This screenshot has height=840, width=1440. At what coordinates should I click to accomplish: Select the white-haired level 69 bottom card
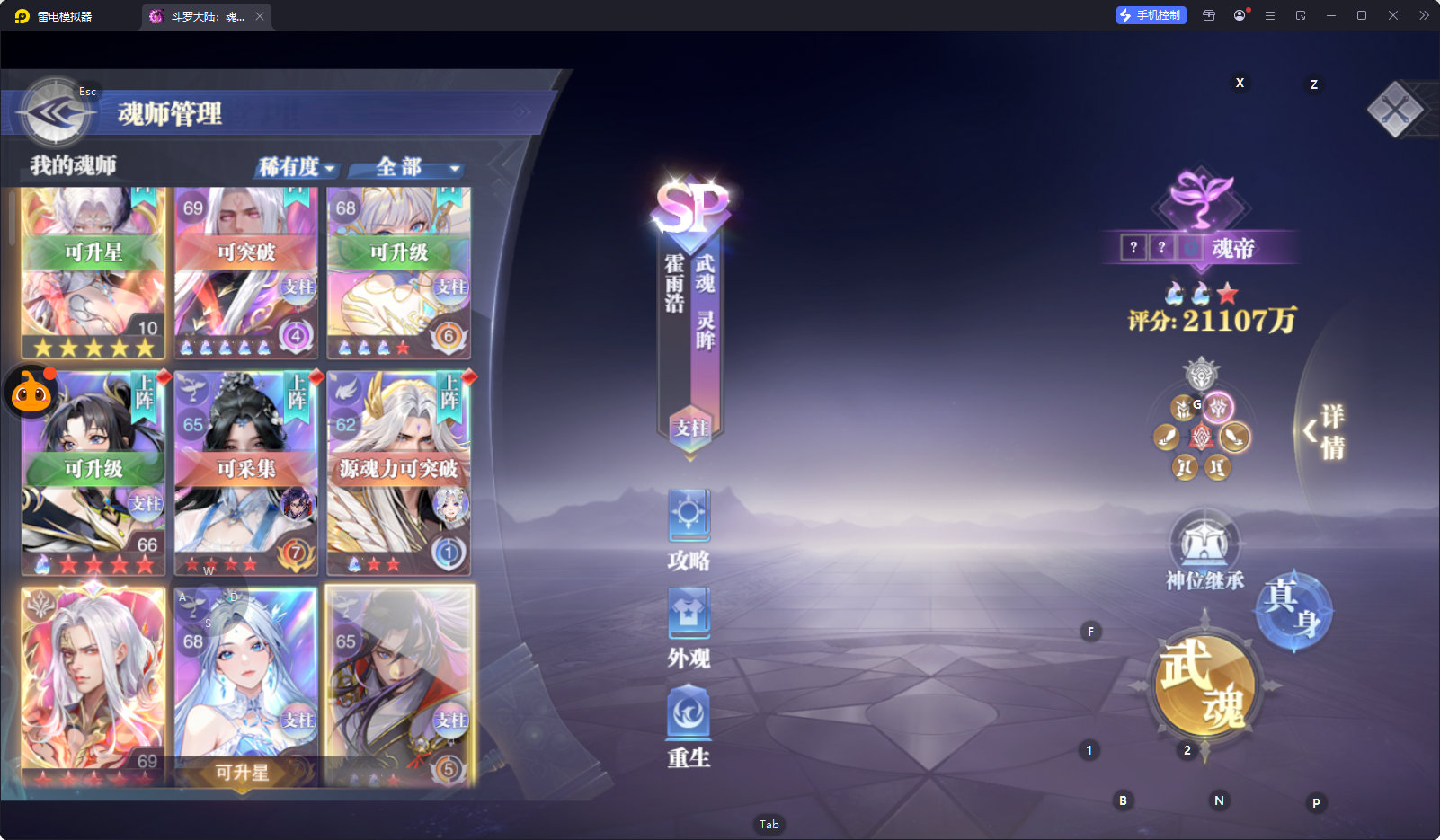tap(93, 687)
